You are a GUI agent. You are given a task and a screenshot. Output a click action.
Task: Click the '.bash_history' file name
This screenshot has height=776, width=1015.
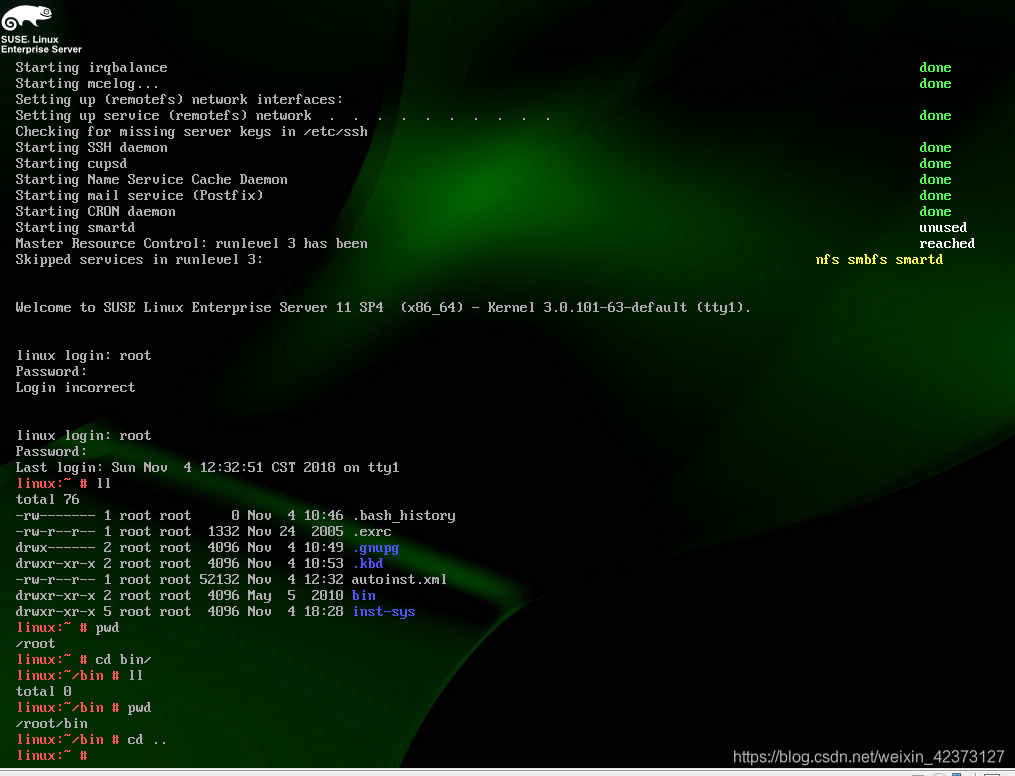[404, 516]
